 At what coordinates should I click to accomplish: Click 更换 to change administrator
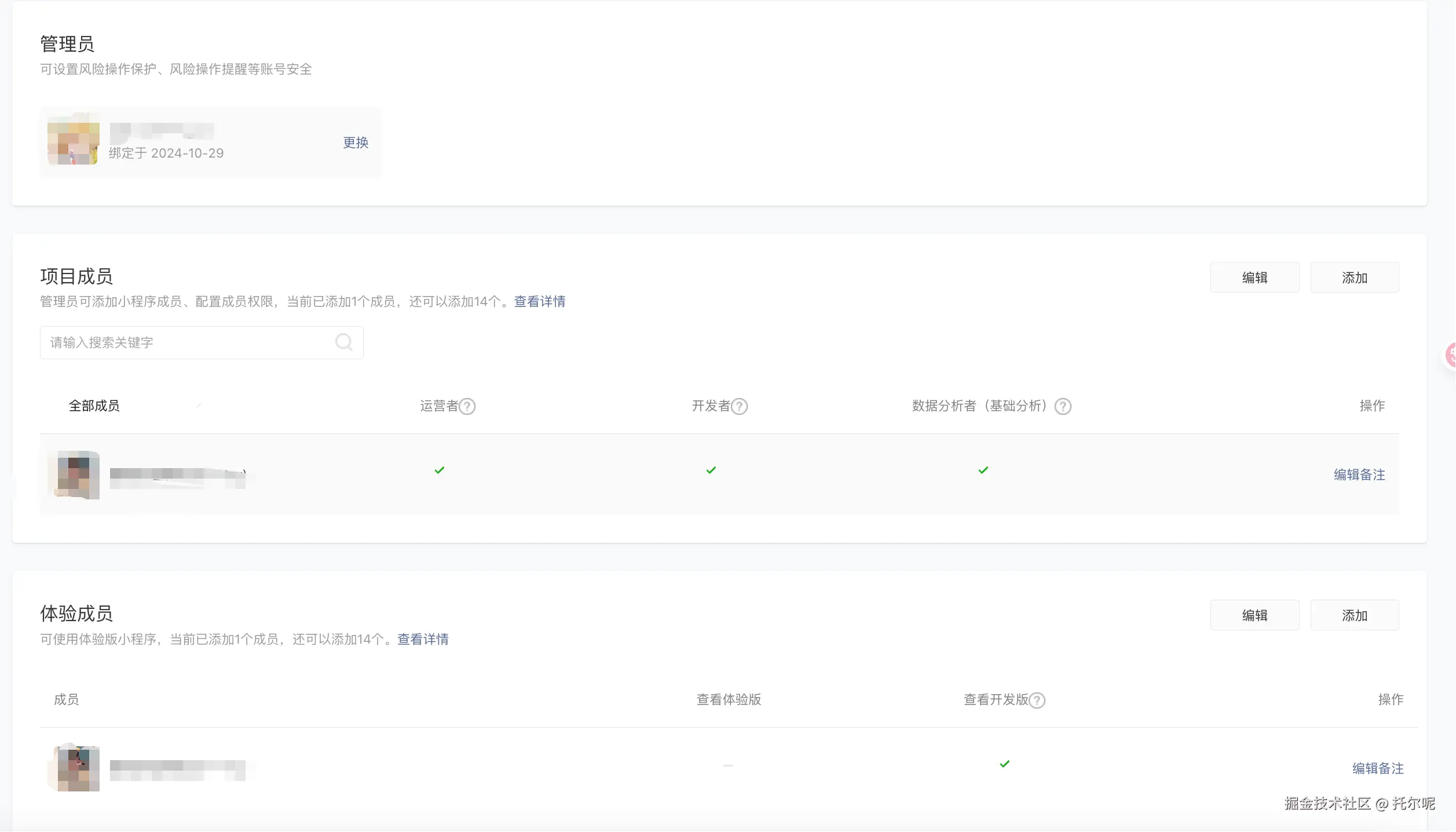[x=356, y=143]
